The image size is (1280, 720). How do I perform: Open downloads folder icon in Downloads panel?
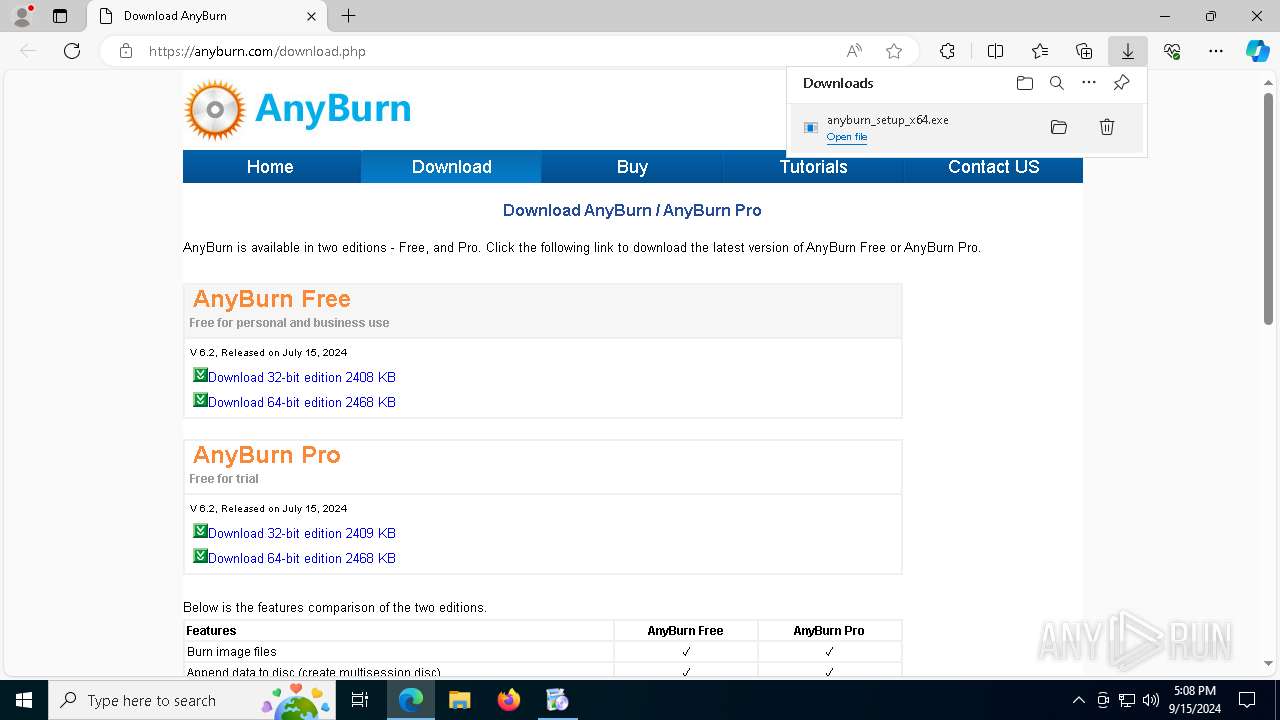(x=1024, y=83)
